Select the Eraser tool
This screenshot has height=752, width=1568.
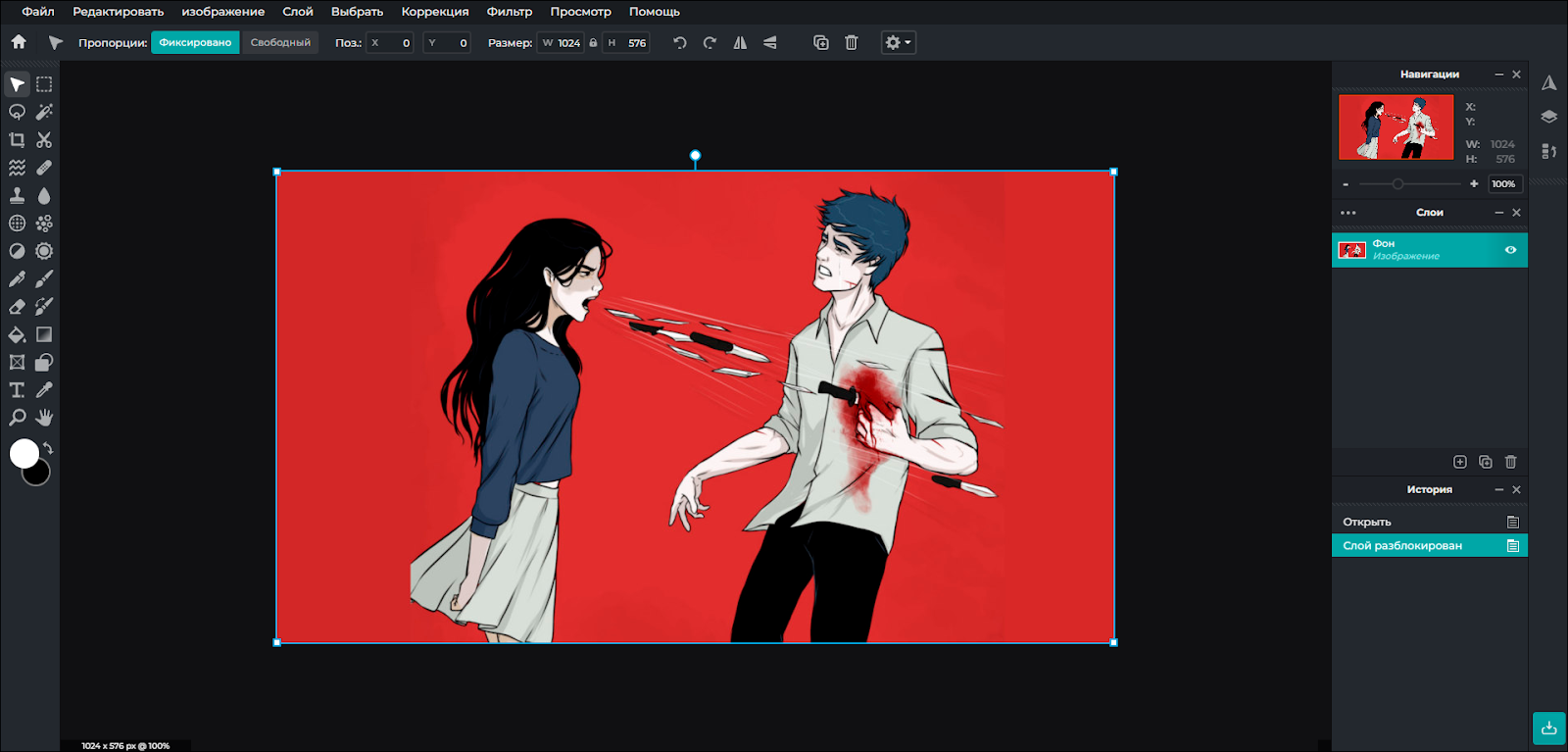[17, 307]
